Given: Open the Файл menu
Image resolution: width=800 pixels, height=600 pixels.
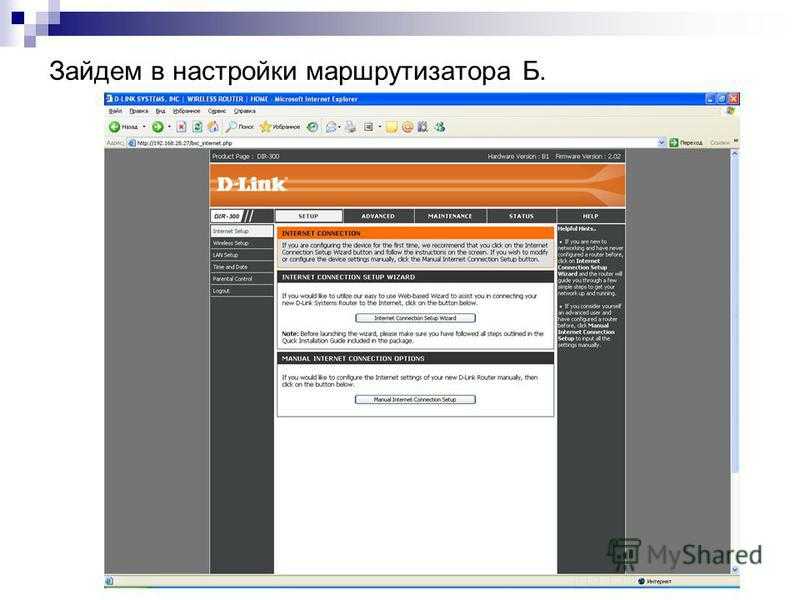Looking at the screenshot, I should pos(115,111).
